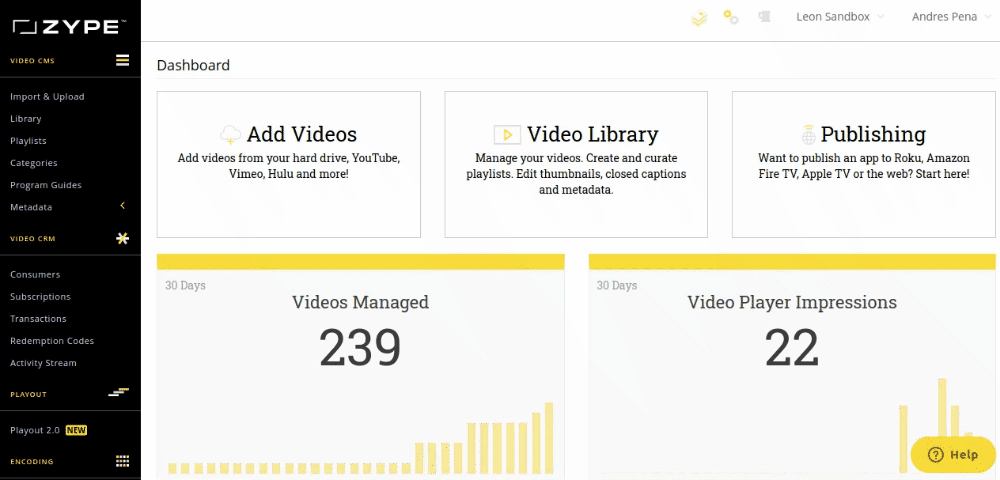This screenshot has height=480, width=1000.
Task: Open the Publishing card
Action: tap(864, 164)
